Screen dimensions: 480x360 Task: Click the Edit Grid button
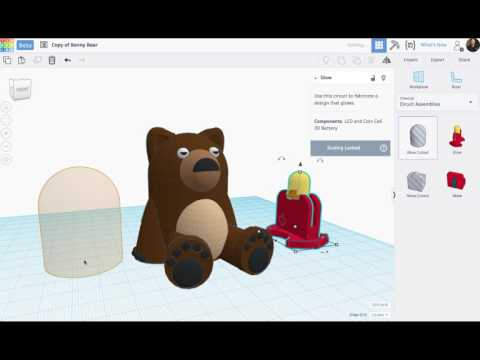[380, 305]
